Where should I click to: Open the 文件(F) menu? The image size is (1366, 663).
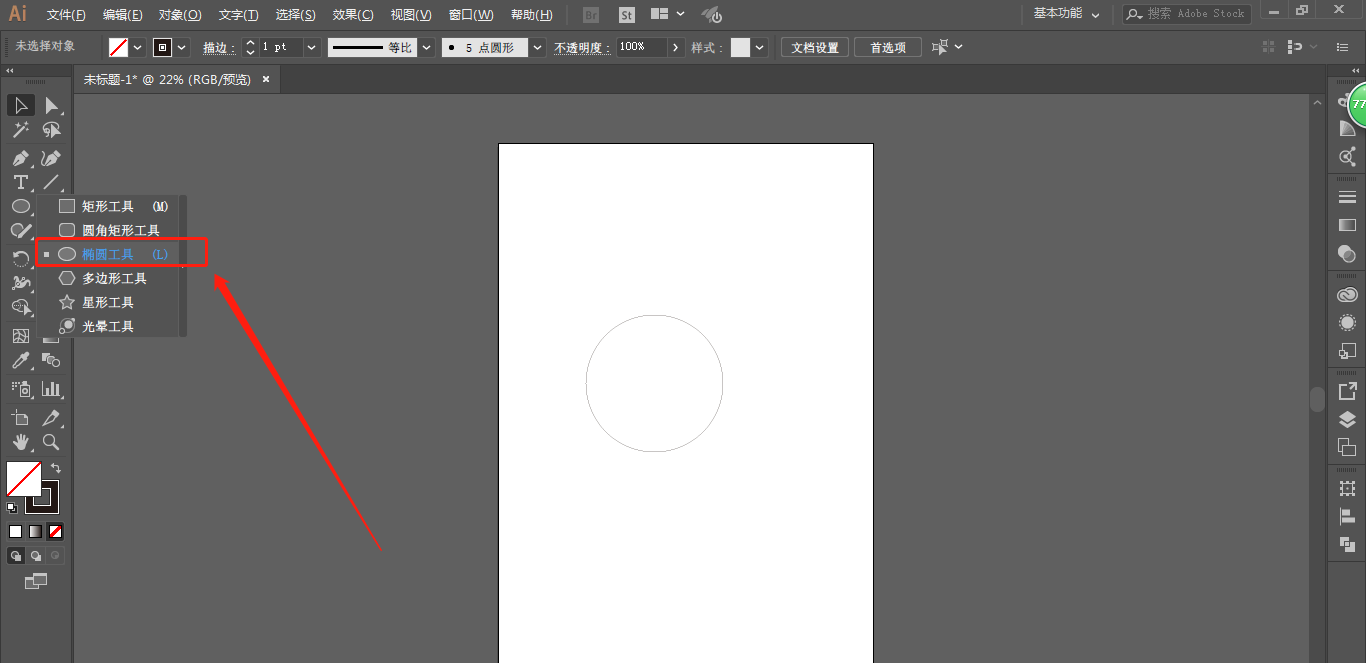coord(66,15)
